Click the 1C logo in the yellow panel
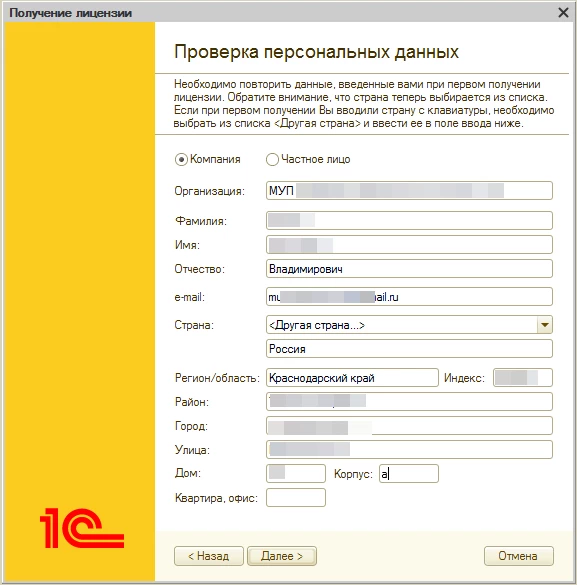 click(x=82, y=528)
